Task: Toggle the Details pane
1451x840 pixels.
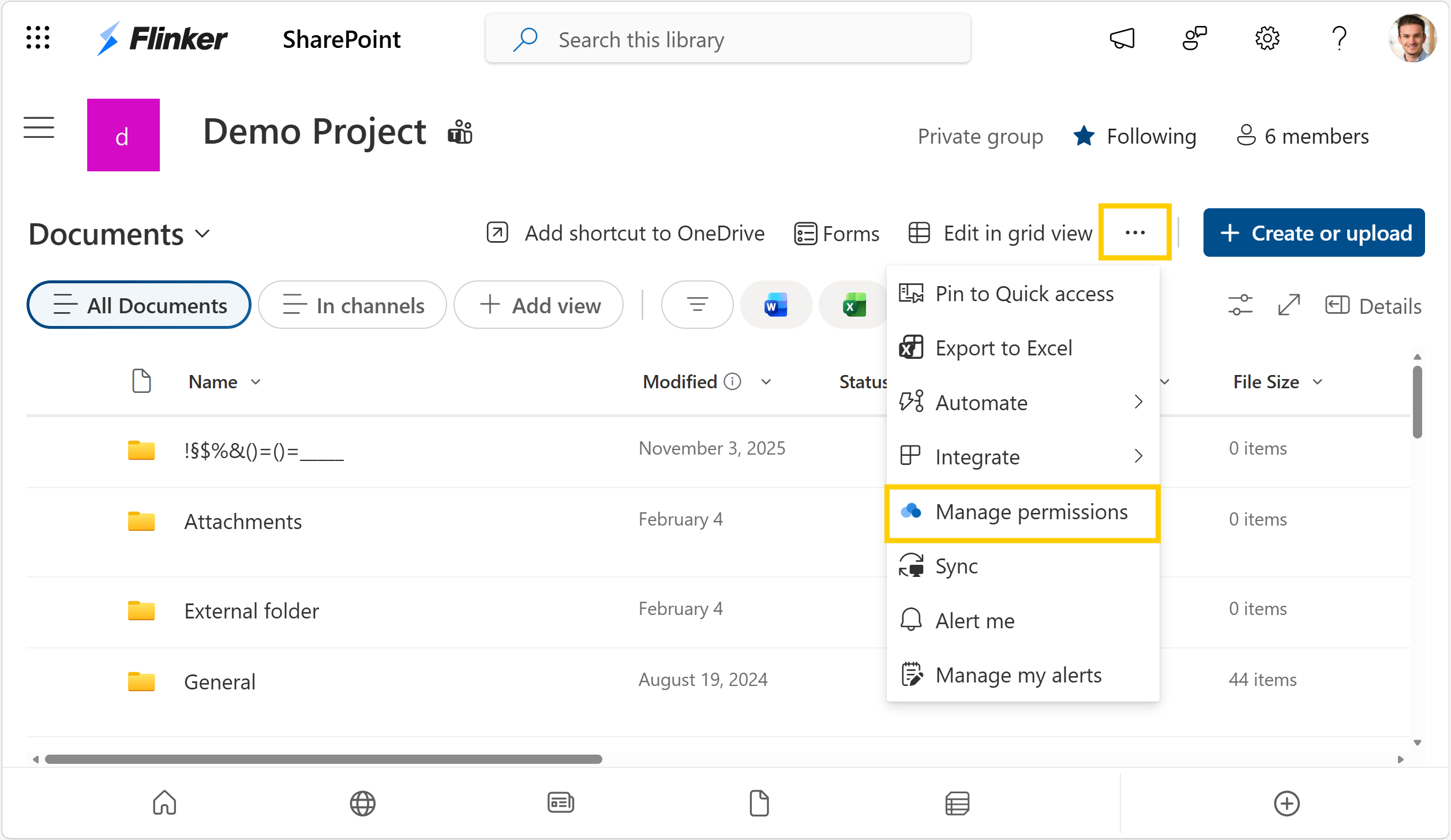Action: click(x=1374, y=305)
